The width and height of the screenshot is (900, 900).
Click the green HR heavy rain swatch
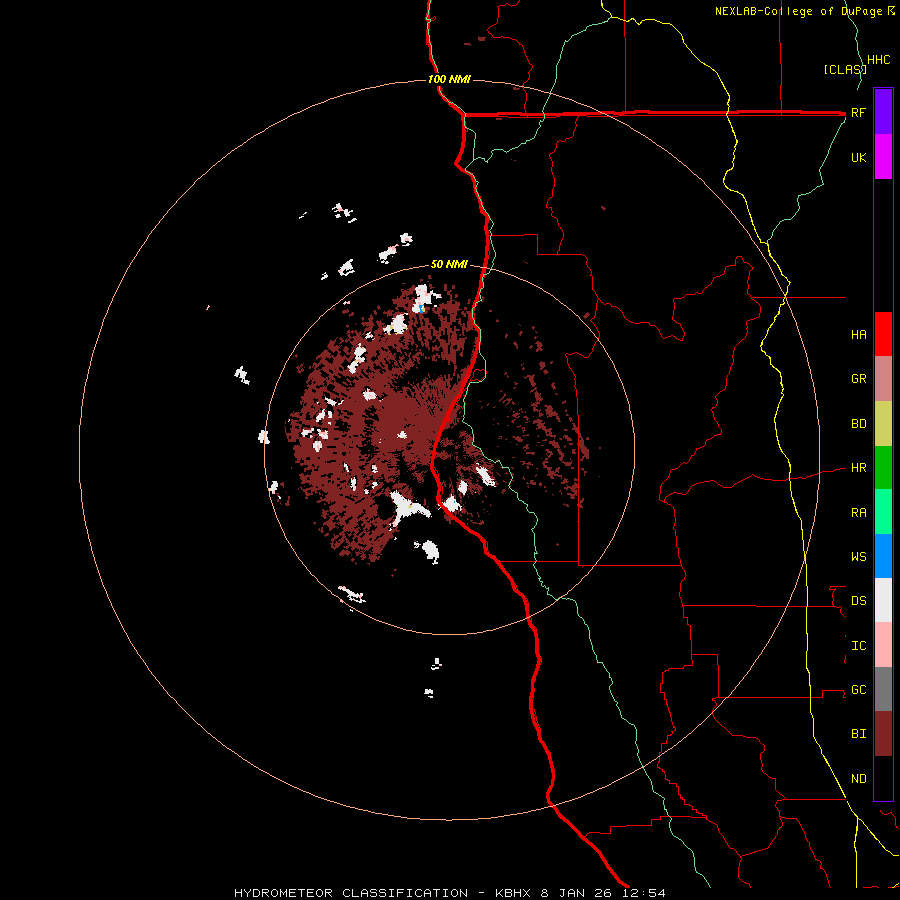pyautogui.click(x=883, y=468)
